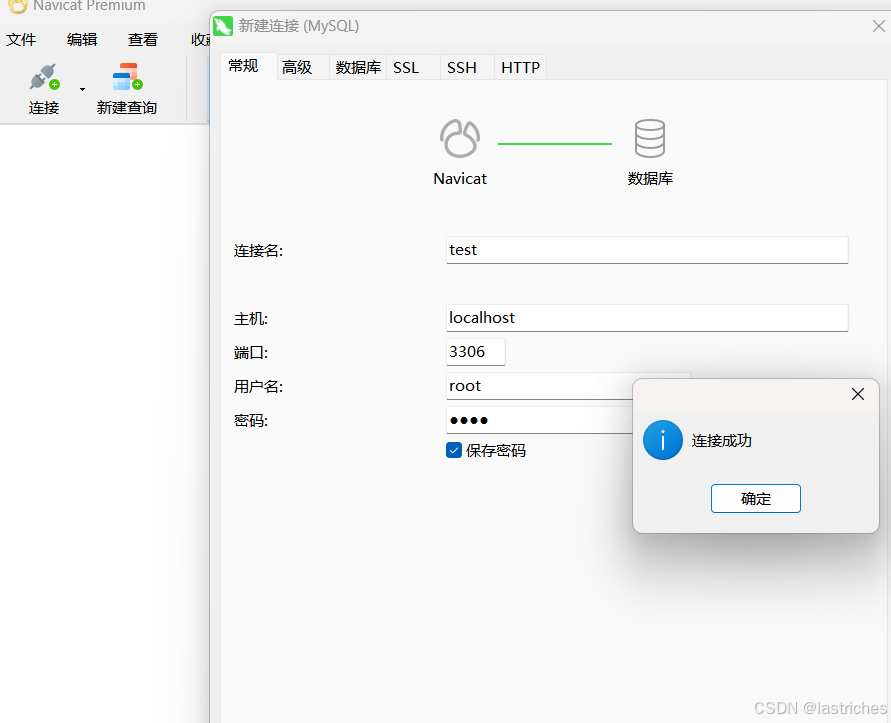This screenshot has height=723, width=891.
Task: Switch to the 常规 tab
Action: click(x=249, y=67)
